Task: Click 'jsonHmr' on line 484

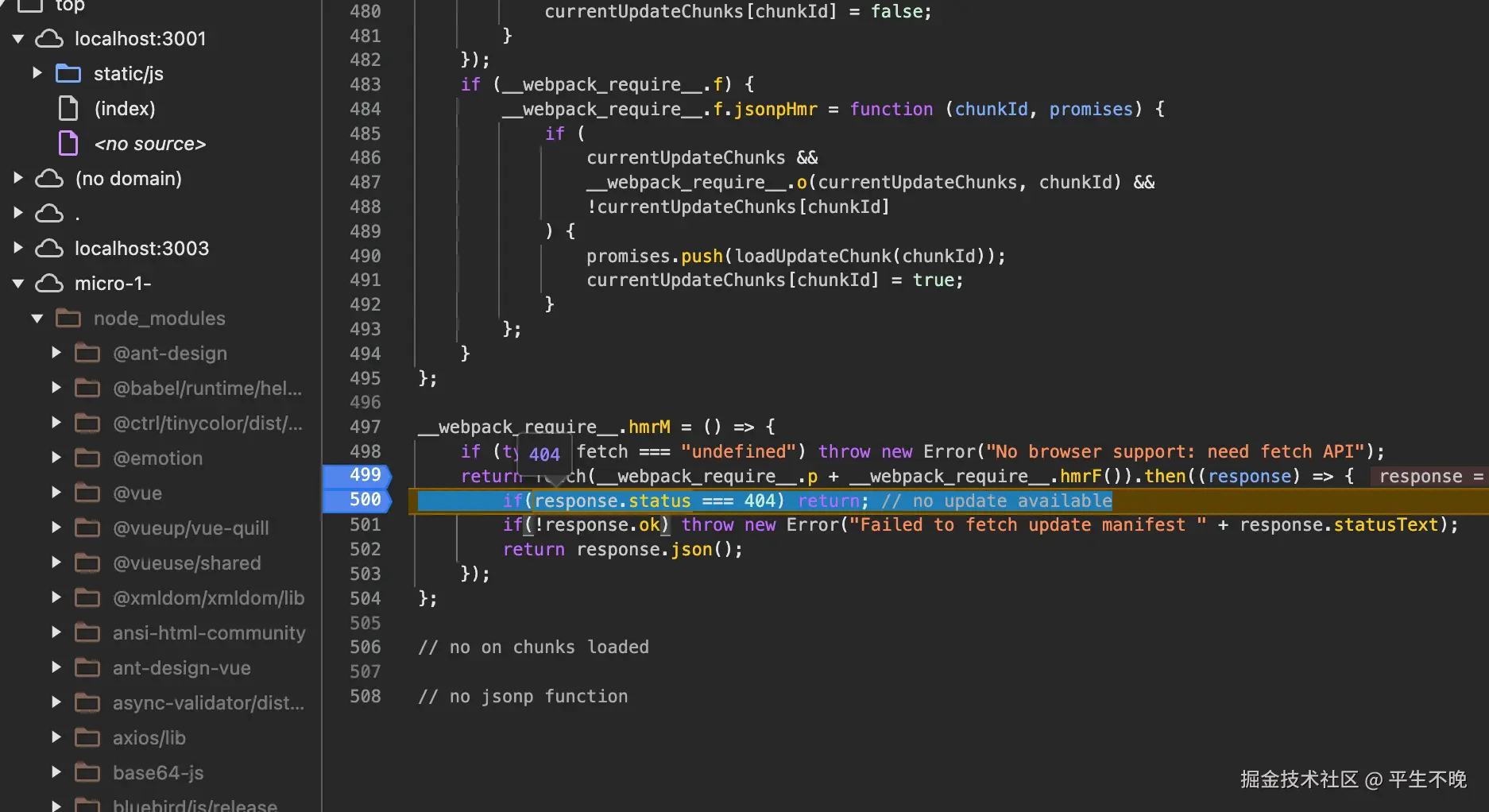Action: (x=775, y=109)
